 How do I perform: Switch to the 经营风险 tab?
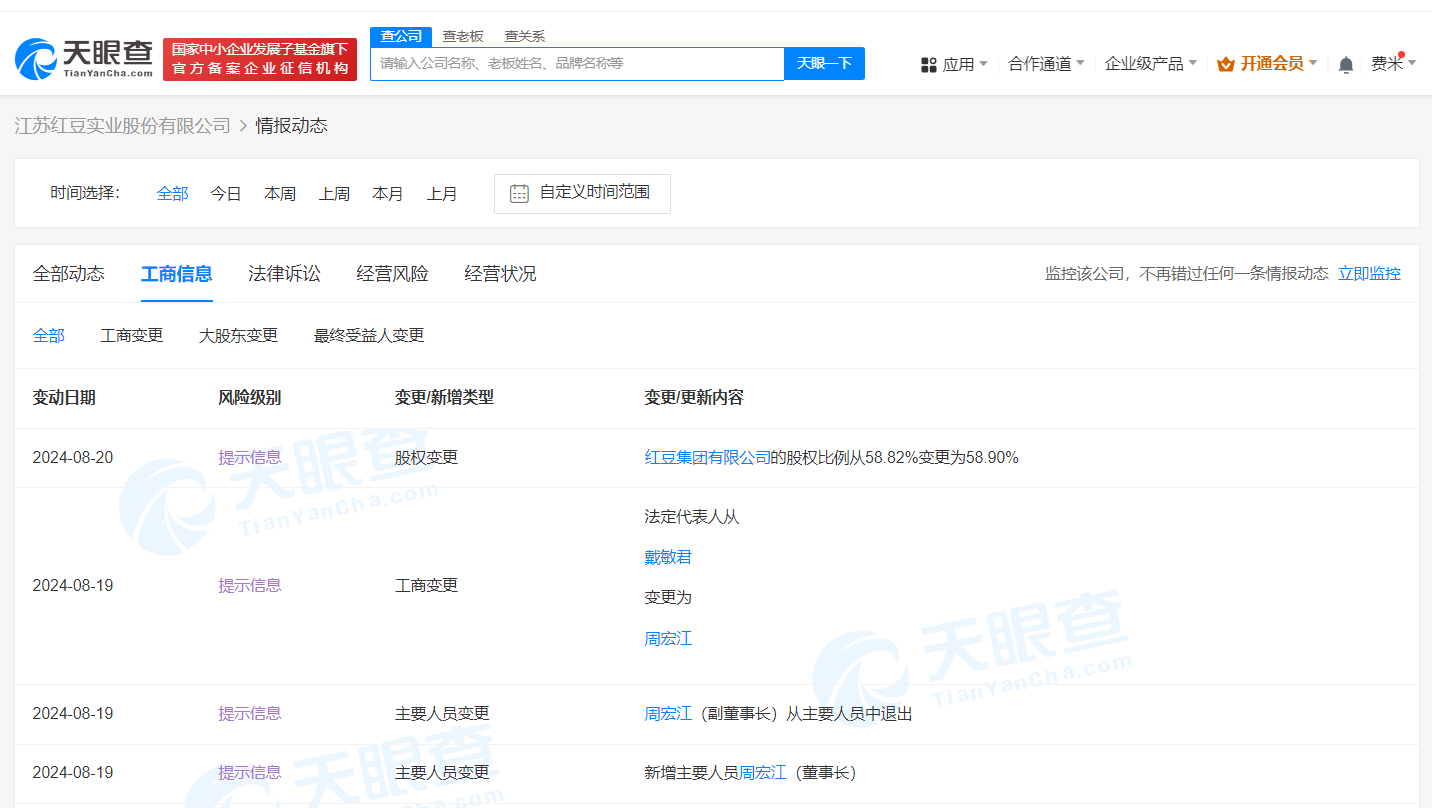tap(392, 273)
